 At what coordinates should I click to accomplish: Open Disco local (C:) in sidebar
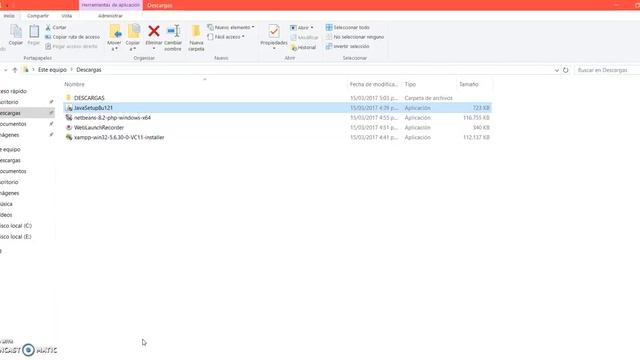pyautogui.click(x=16, y=226)
